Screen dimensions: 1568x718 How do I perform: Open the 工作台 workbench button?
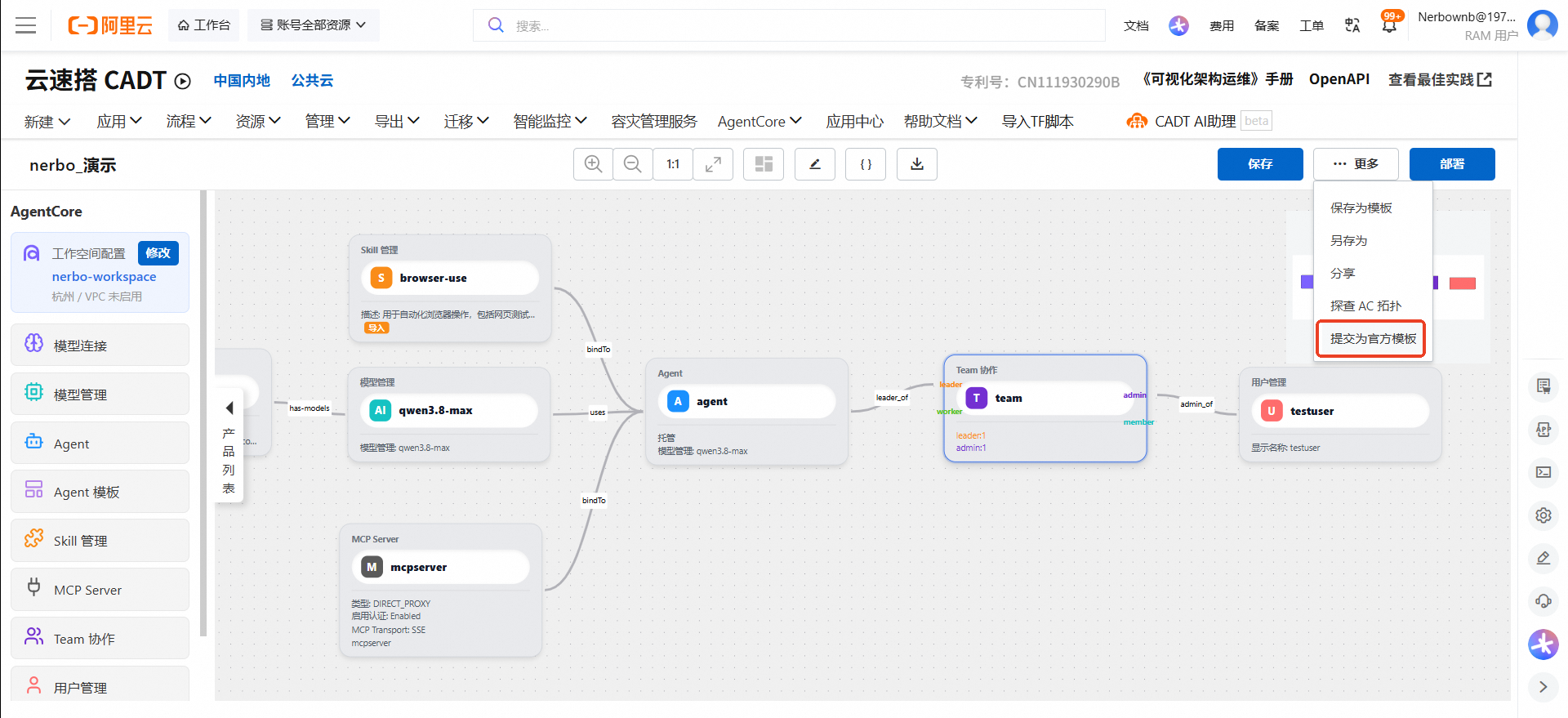204,25
